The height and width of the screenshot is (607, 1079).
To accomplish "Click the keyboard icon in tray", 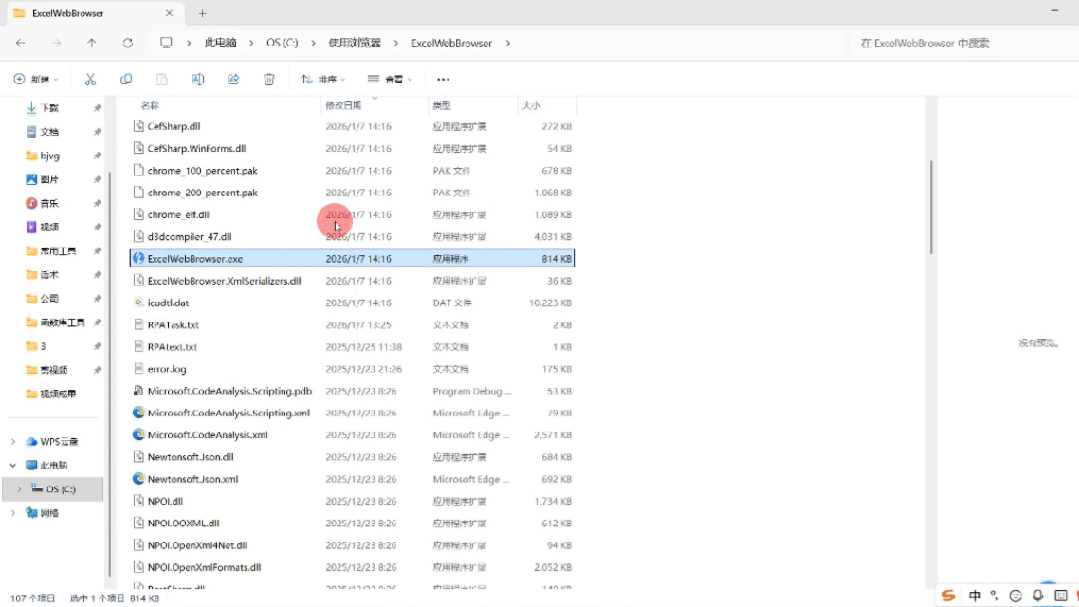I will pos(1060,595).
